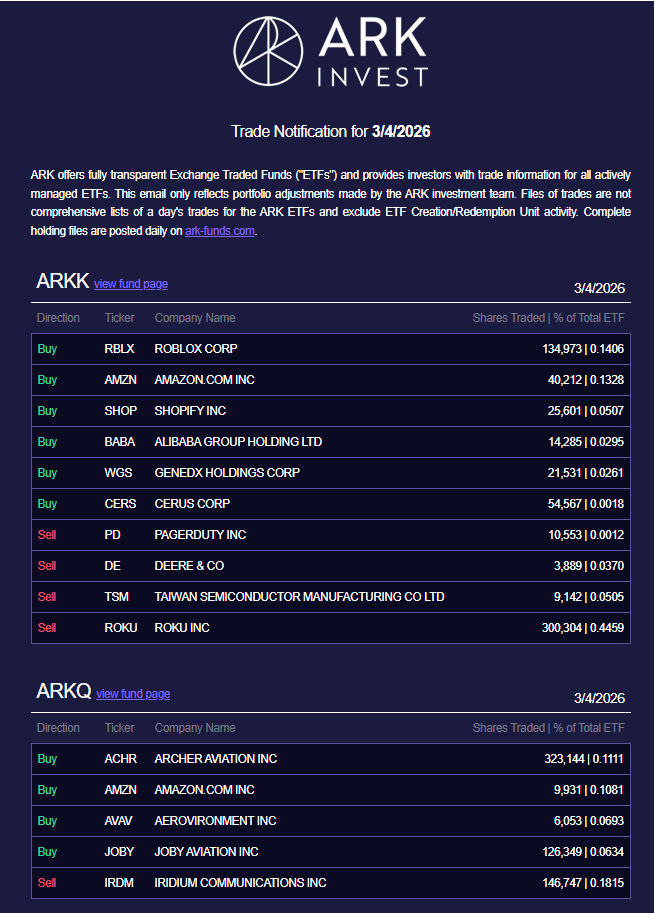Click the value 146,747 | 0.1815

pos(583,883)
